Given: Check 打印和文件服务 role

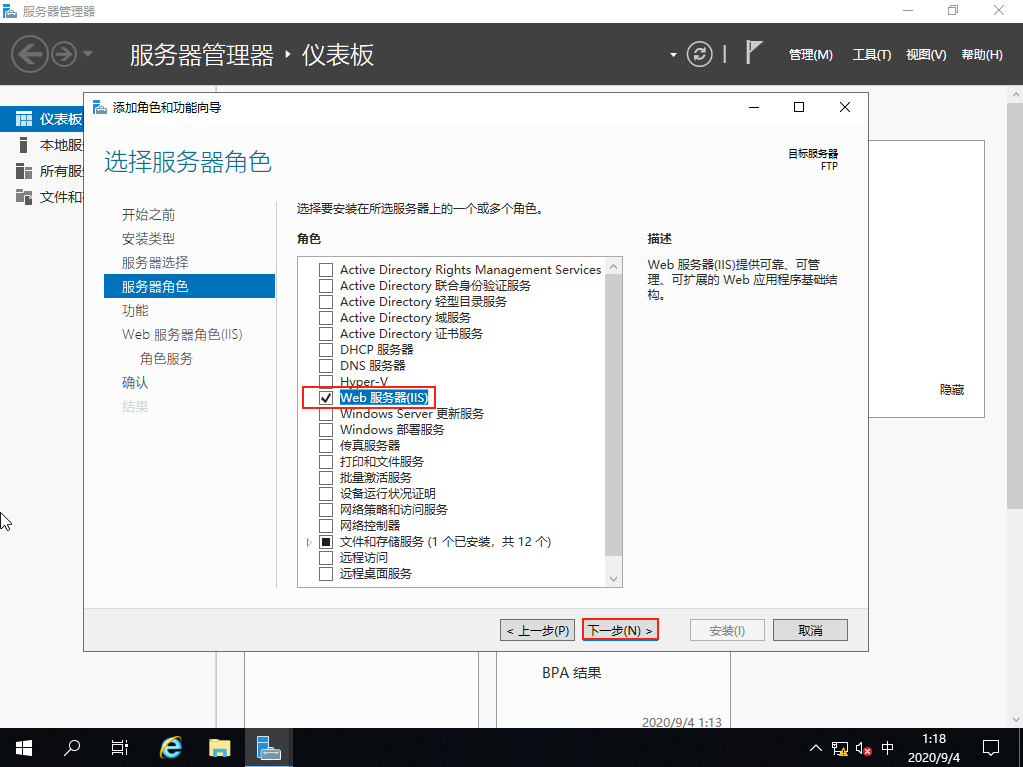Looking at the screenshot, I should click(x=326, y=462).
